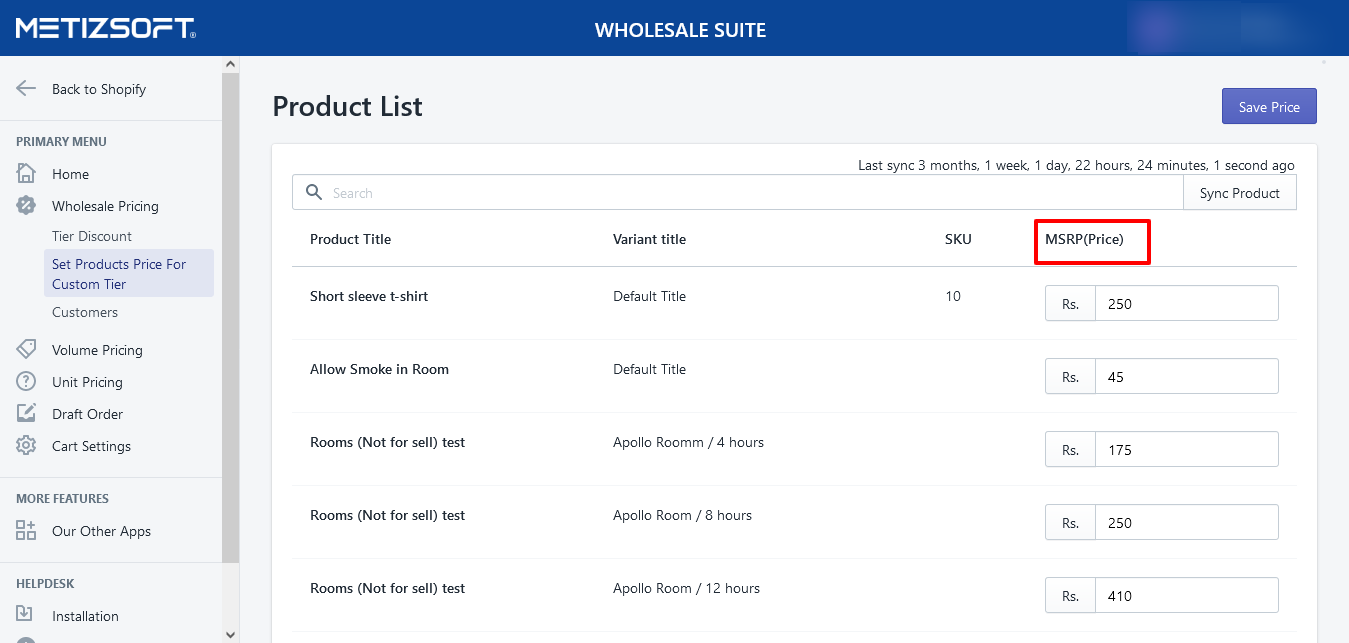Click the Our Other Apps grid icon
1349x643 pixels.
[26, 531]
